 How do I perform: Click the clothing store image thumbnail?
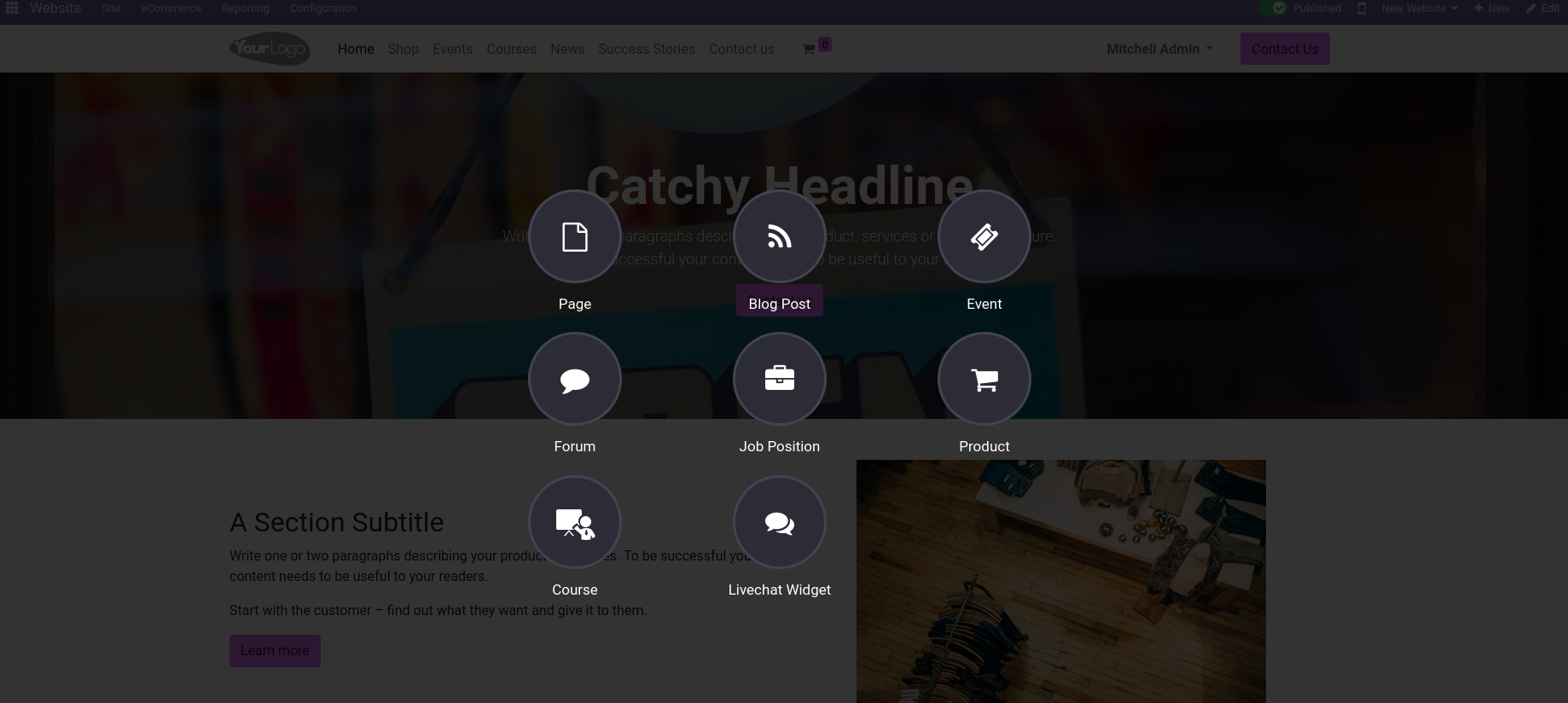pos(1061,581)
